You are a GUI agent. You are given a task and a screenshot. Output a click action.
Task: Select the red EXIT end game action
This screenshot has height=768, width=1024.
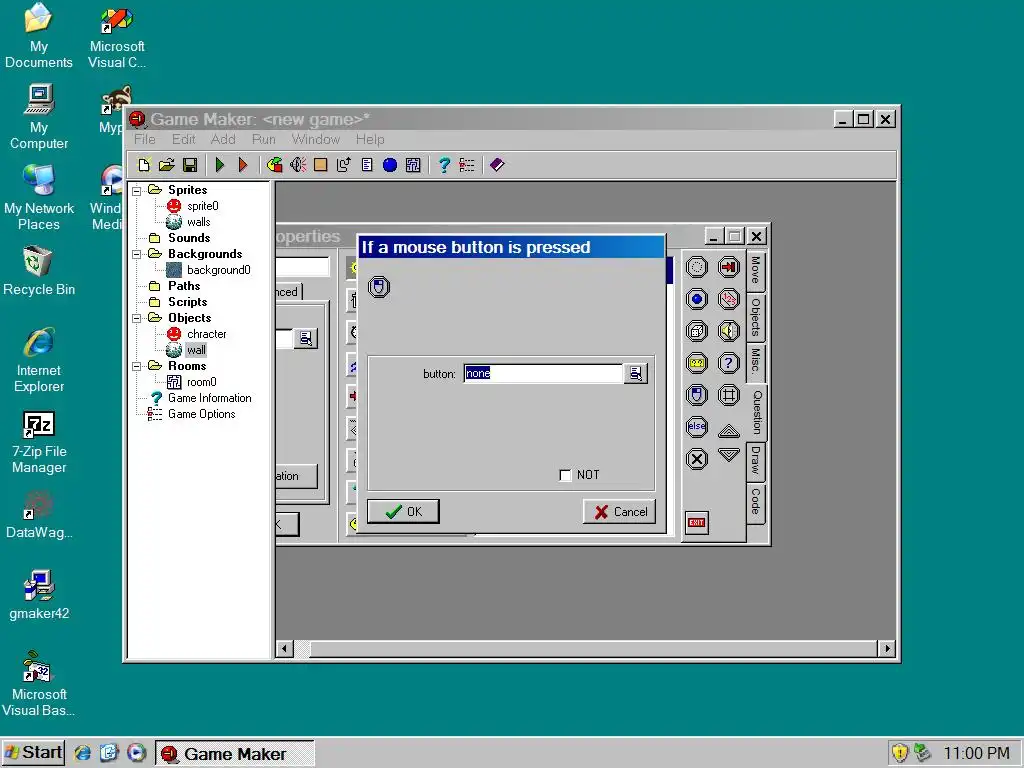coord(697,522)
